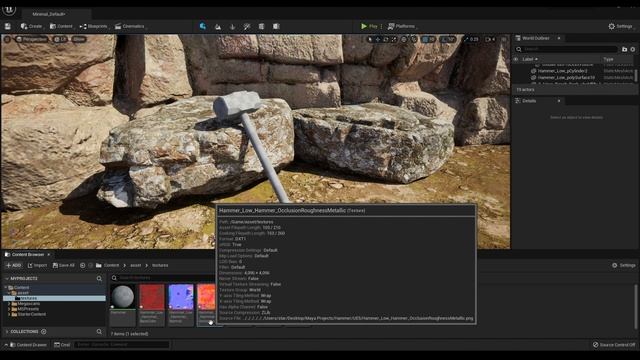Image resolution: width=640 pixels, height=360 pixels.
Task: Switch to Mesh Paint mode icon
Action: [x=247, y=27]
